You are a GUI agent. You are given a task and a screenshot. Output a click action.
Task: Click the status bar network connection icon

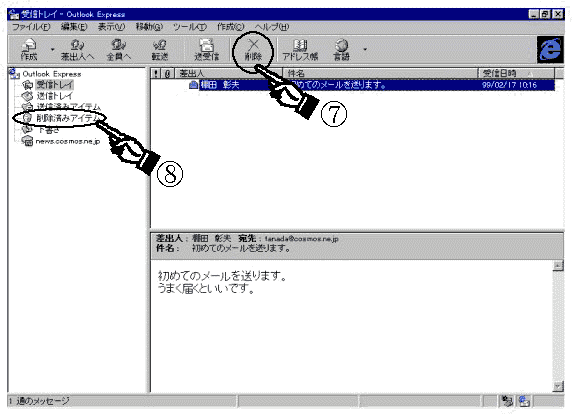point(507,401)
